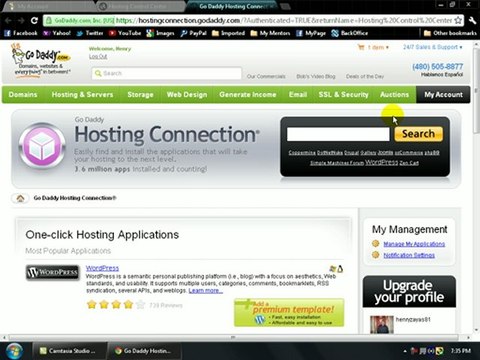Click the Upgrade your profile banner

(x=409, y=292)
